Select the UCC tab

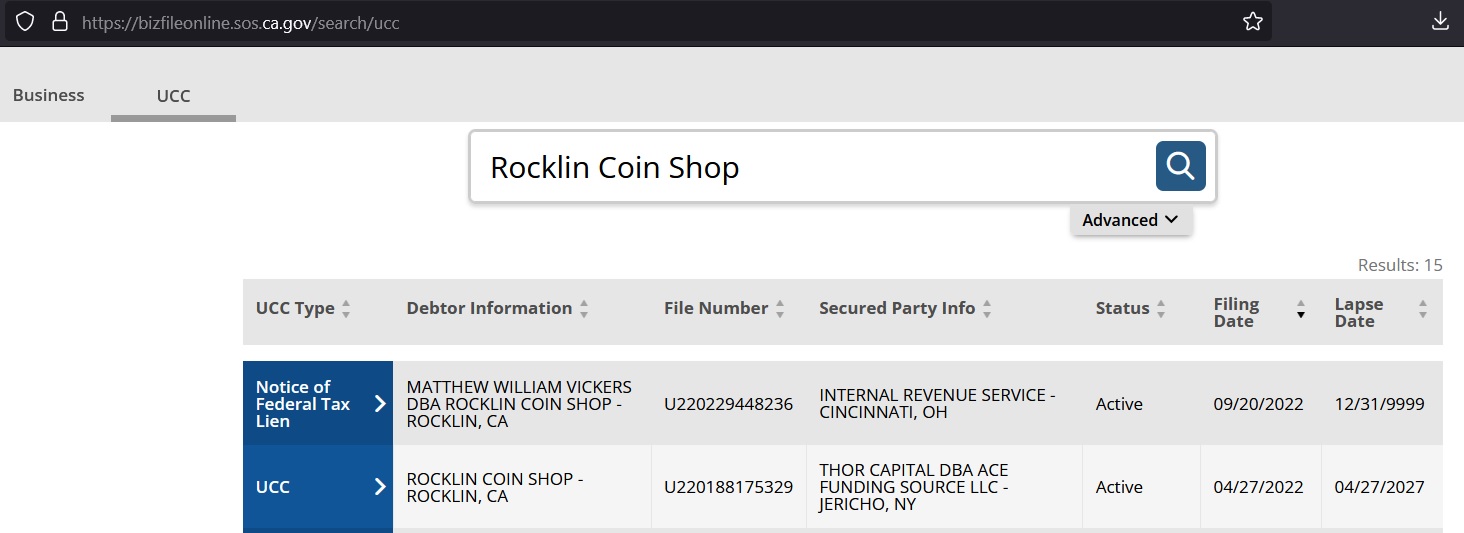[x=173, y=96]
